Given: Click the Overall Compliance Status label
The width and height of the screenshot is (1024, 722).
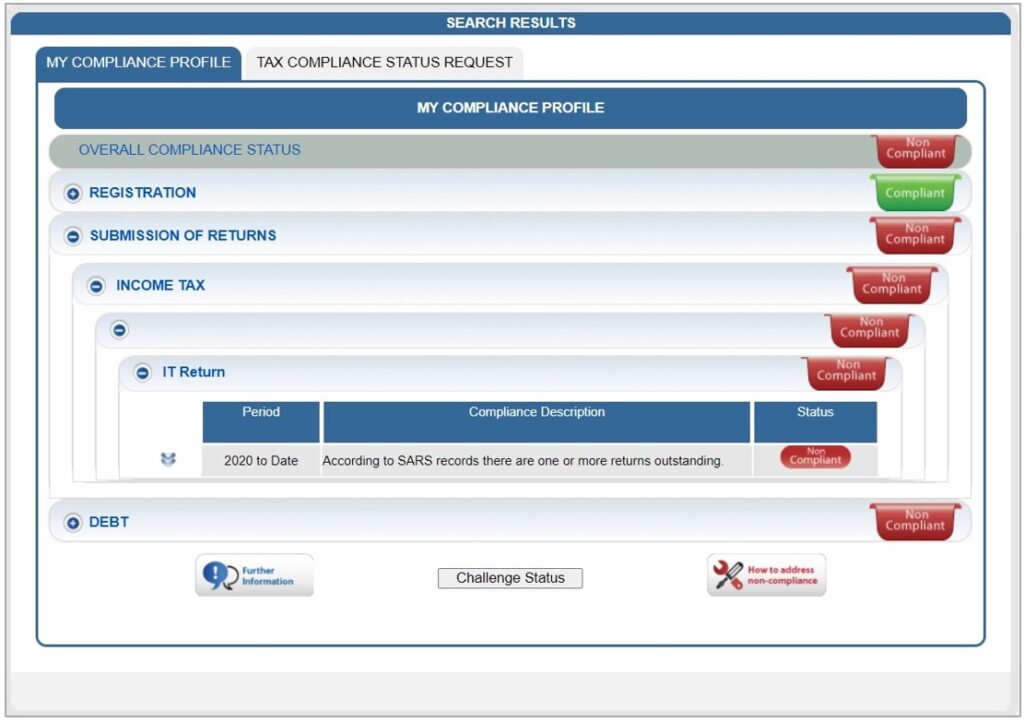Looking at the screenshot, I should coord(189,149).
